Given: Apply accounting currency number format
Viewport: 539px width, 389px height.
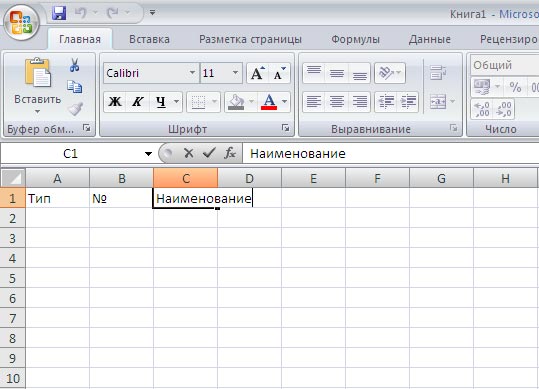Looking at the screenshot, I should (x=482, y=87).
